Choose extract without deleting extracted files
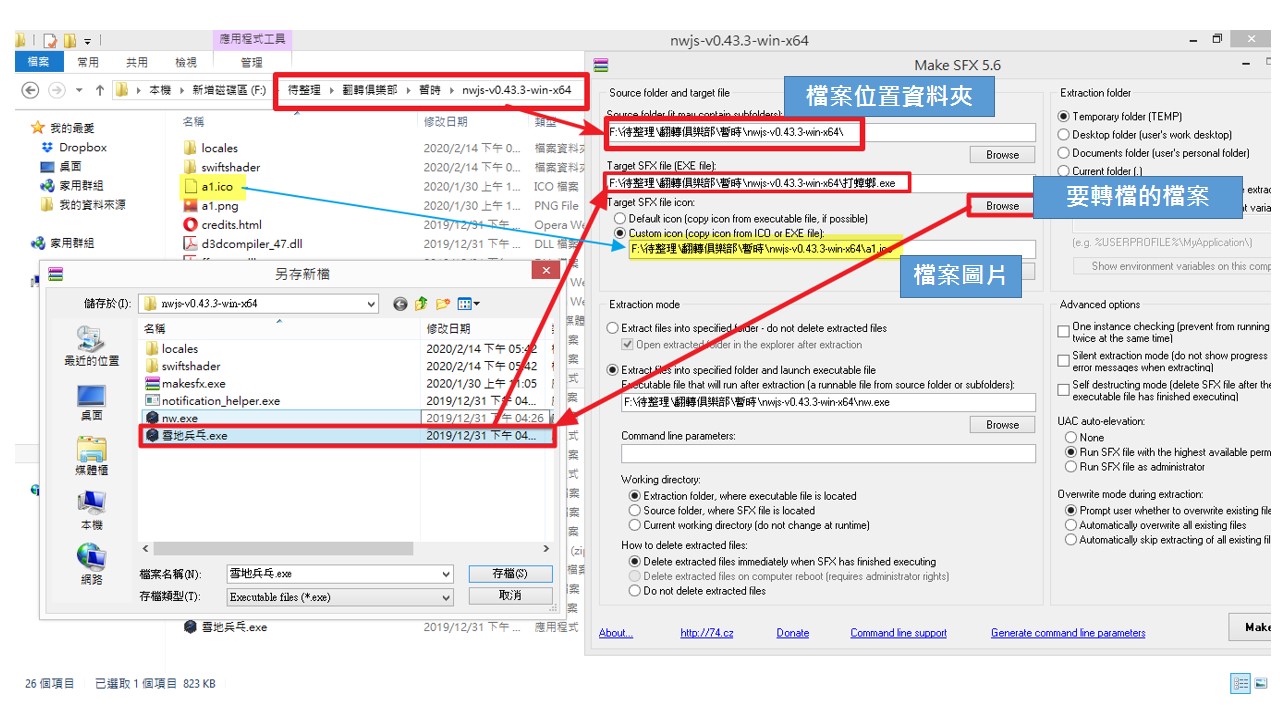1280x720 pixels. [x=613, y=328]
